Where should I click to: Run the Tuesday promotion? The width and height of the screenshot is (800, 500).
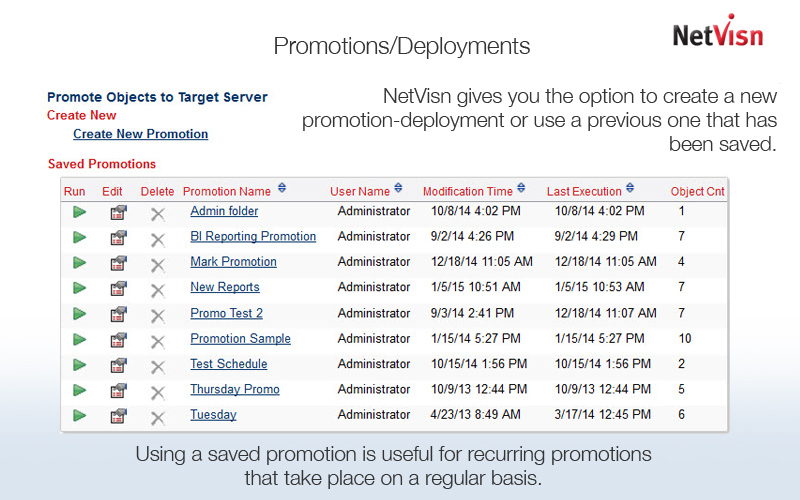tap(80, 415)
